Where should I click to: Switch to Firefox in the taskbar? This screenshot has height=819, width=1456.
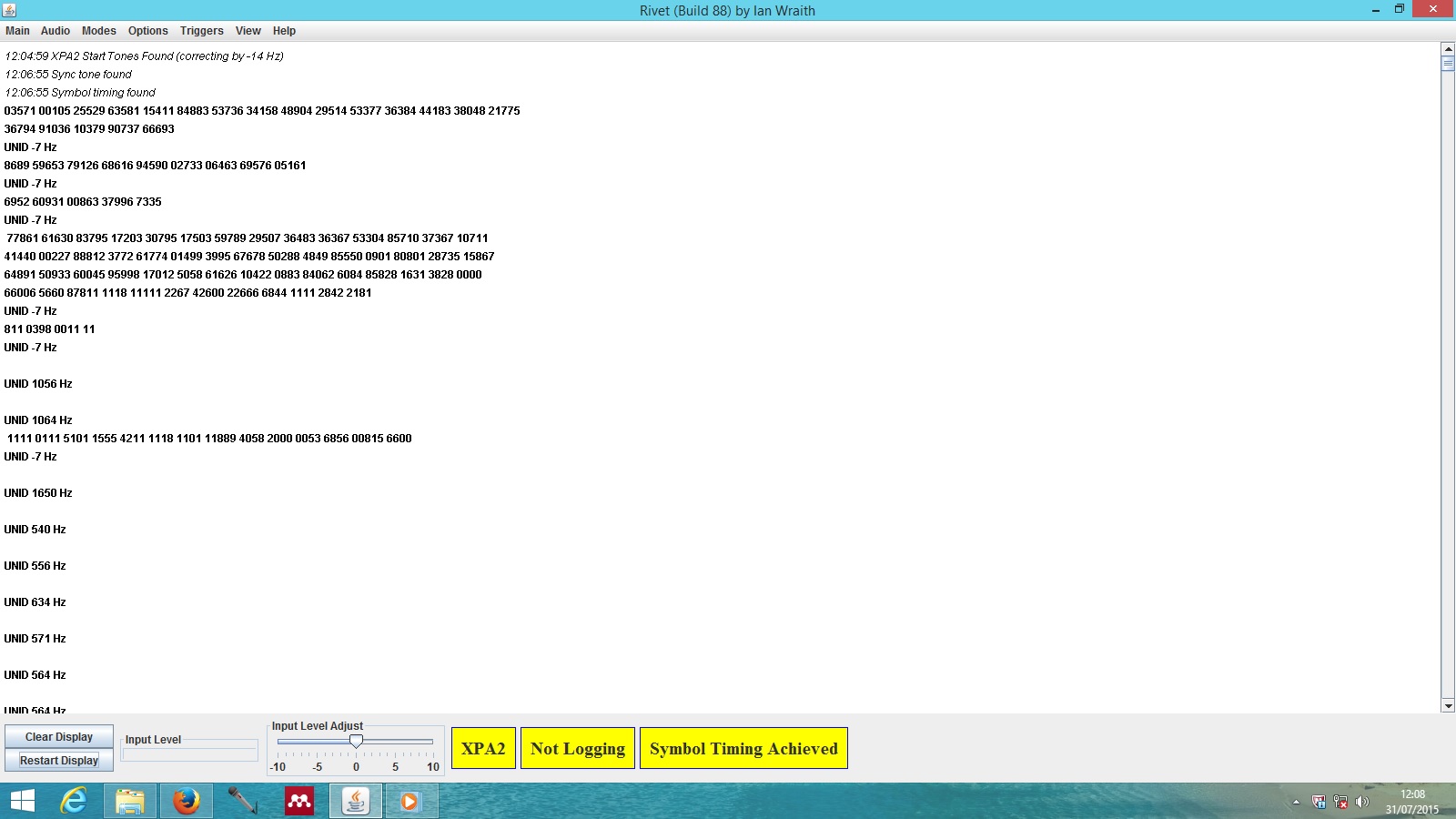187,801
